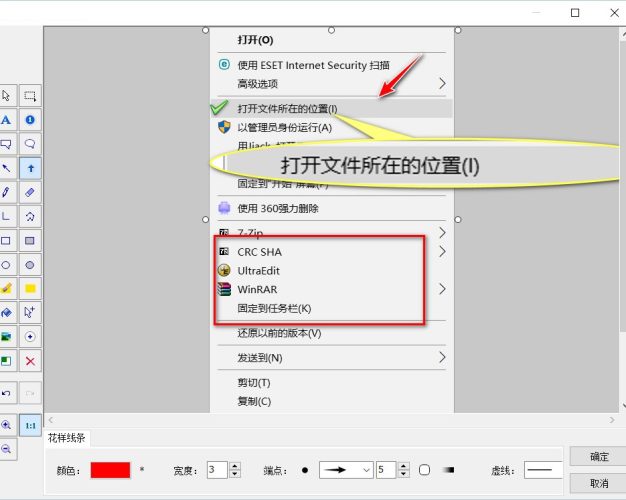Choose the thin diagonal arrow tool
Screen dimensions: 626x500
click(7, 168)
